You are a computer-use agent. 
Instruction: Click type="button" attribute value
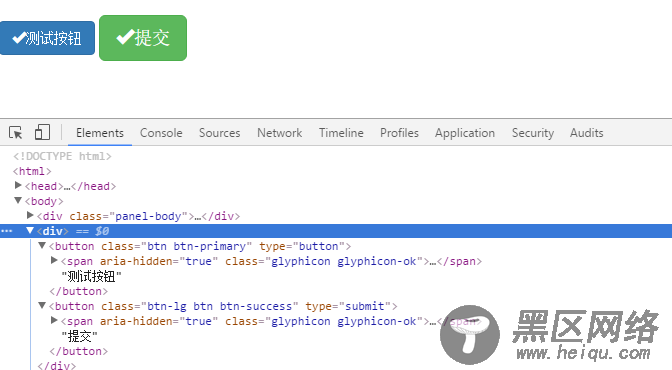(318, 247)
